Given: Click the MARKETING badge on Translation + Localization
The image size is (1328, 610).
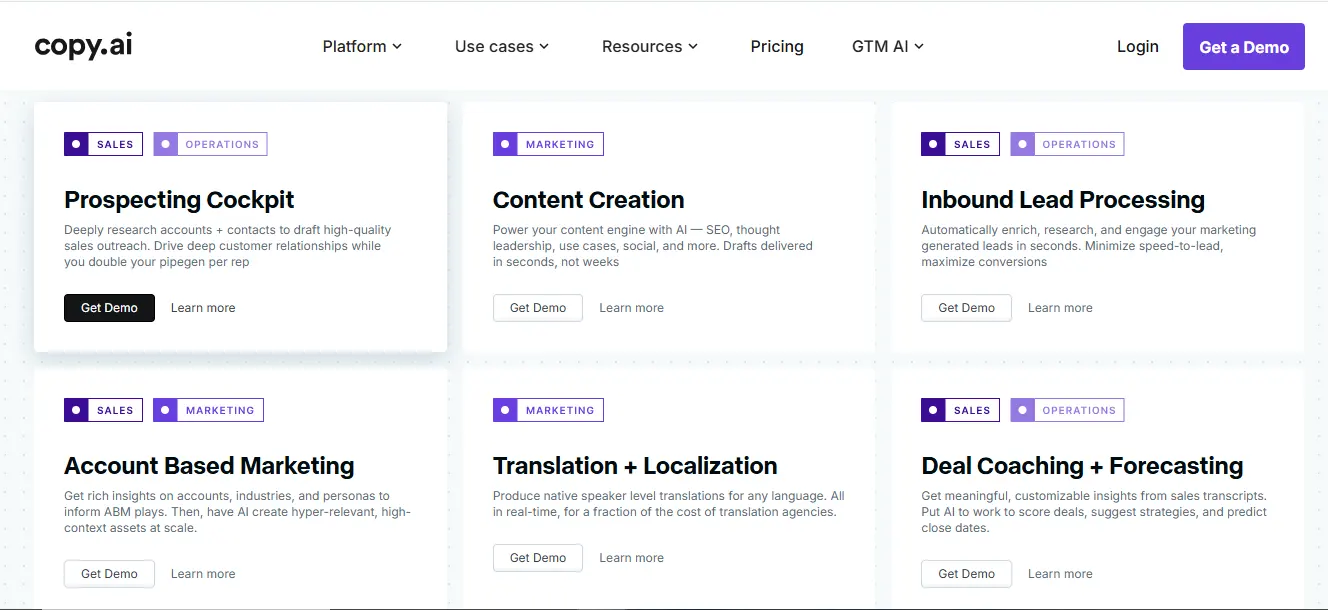Looking at the screenshot, I should tap(548, 409).
